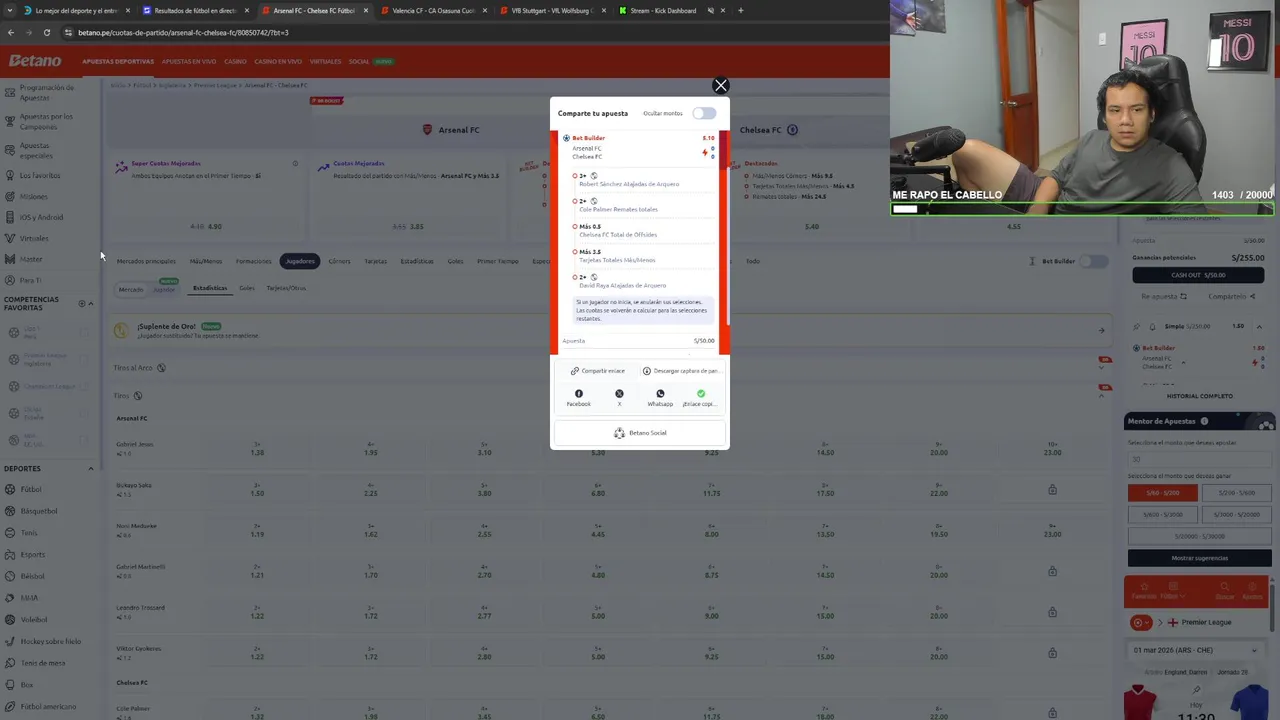
Task: Click bet amount input field
Action: tap(1198, 460)
